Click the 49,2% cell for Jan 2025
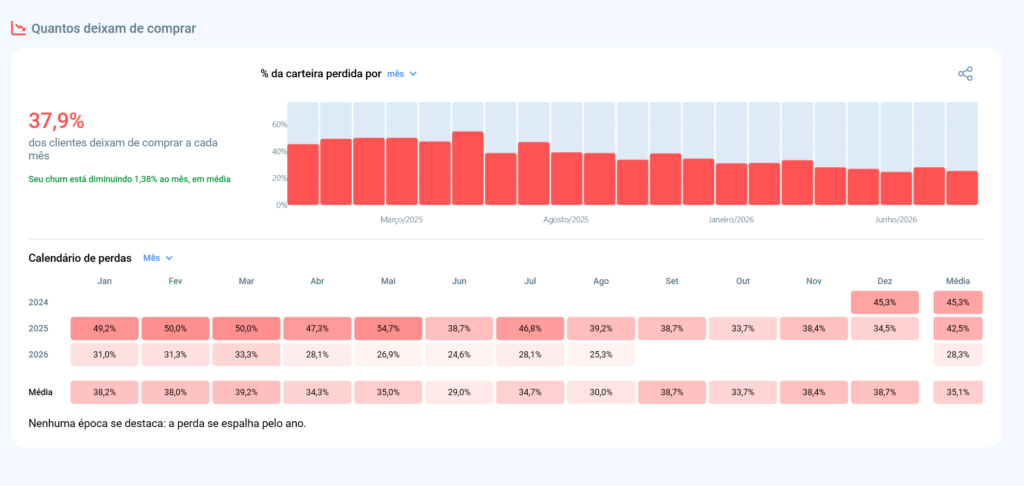Screen dimensions: 1024x486 coord(104,329)
